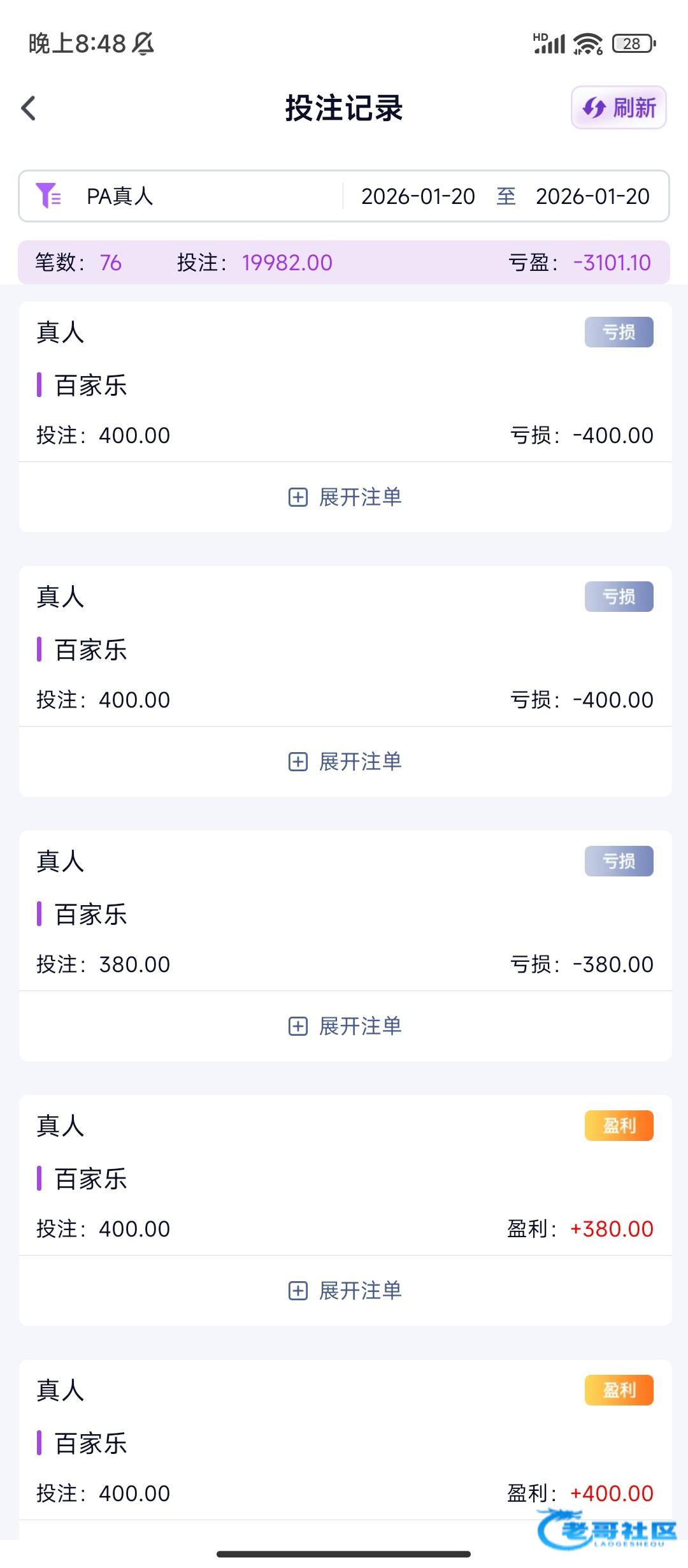Tap the Wi-Fi status icon
The height and width of the screenshot is (1568, 688).
[x=587, y=44]
